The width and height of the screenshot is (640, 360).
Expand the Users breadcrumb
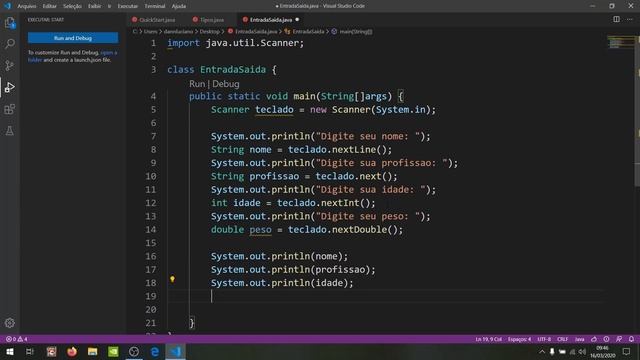click(x=150, y=31)
